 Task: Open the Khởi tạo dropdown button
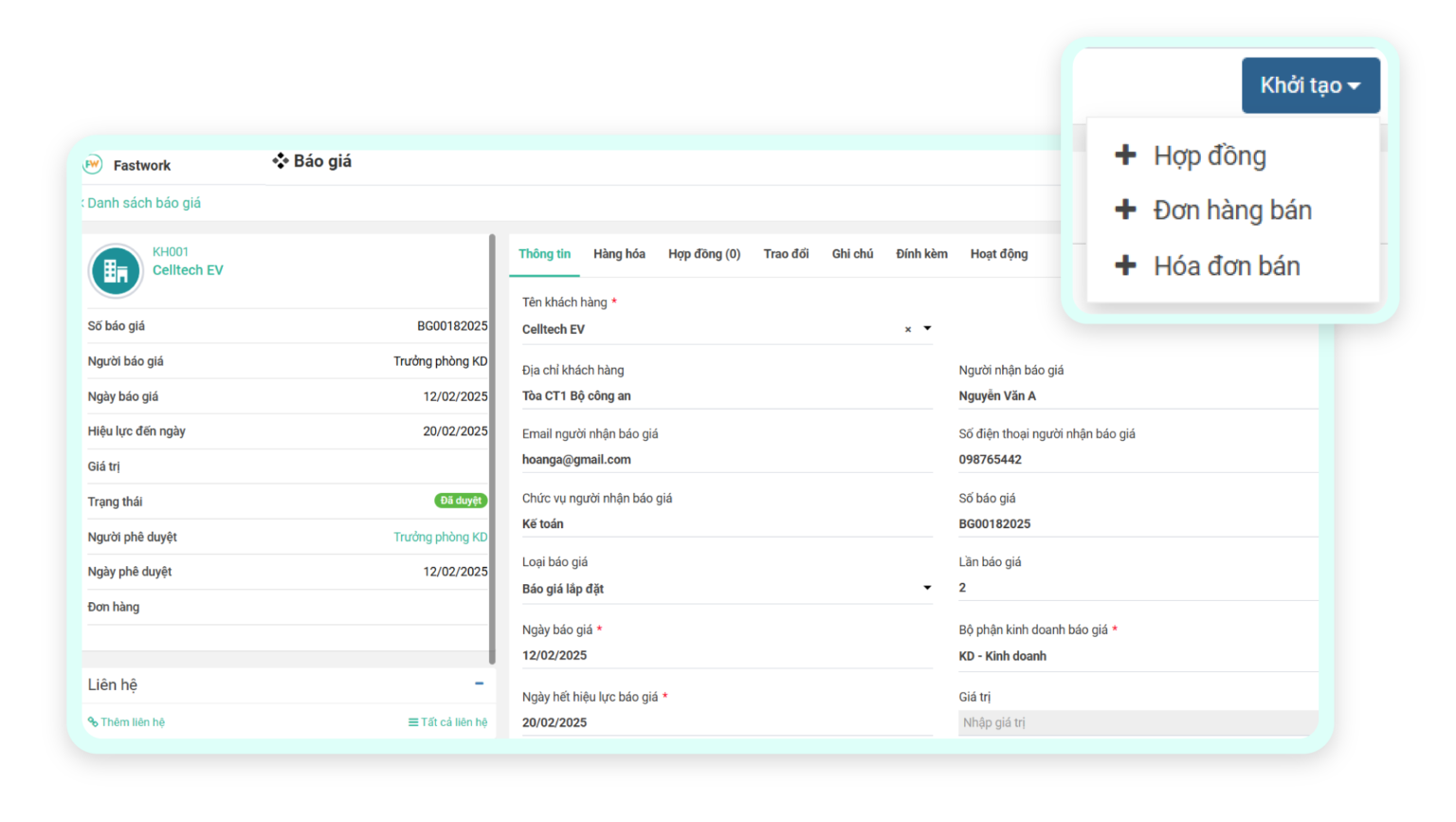1310,85
